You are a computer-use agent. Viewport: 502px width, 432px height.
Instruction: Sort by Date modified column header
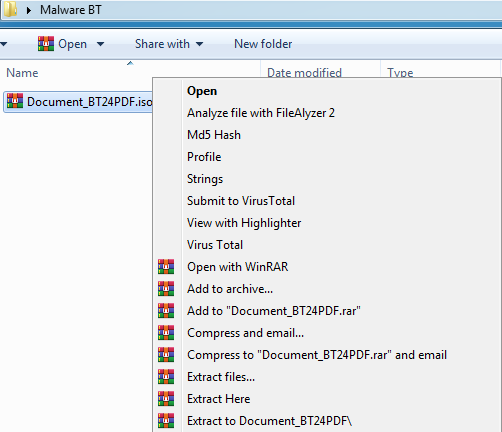304,73
